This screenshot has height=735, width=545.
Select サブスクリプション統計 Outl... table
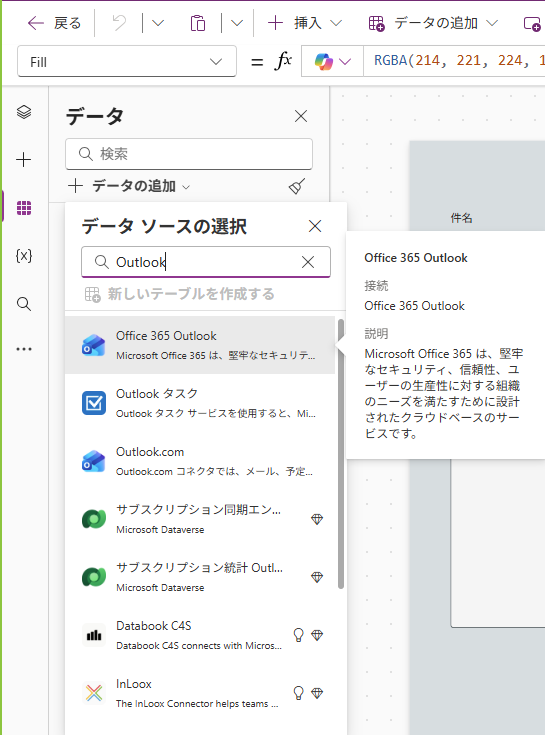[x=200, y=577]
